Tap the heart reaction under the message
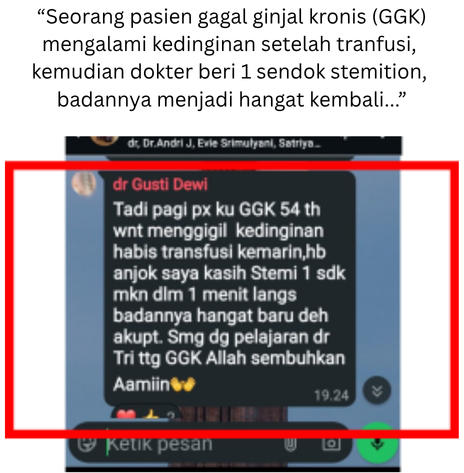 126,415
